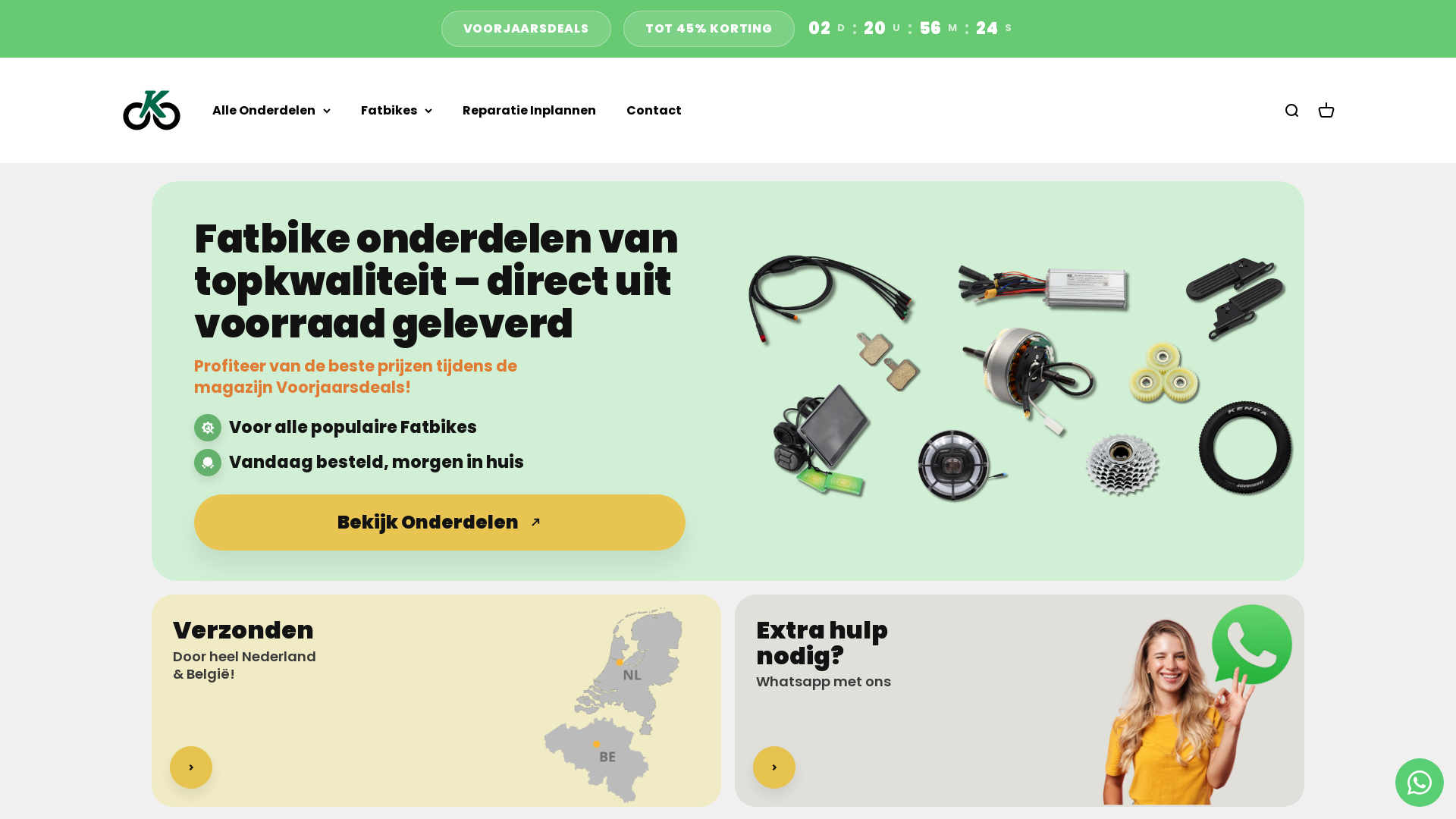This screenshot has height=819, width=1456.
Task: Open the shopping basket icon
Action: (x=1326, y=111)
